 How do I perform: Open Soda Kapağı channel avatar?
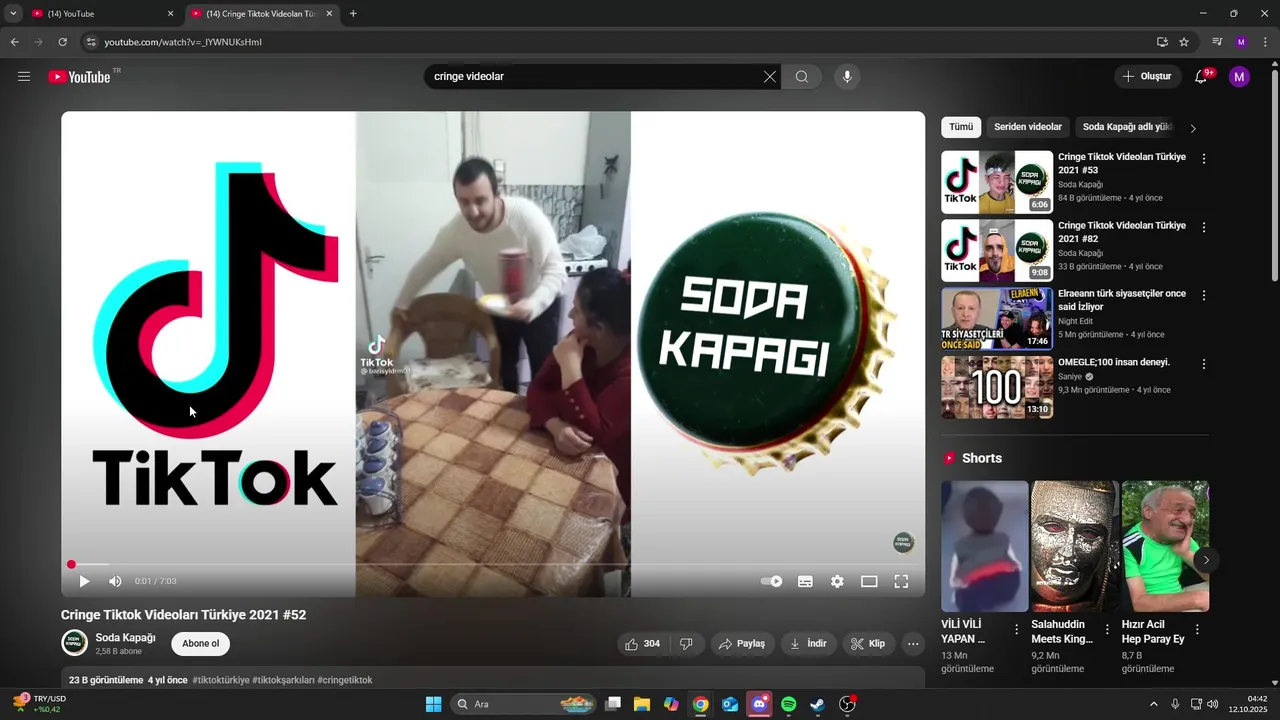(x=74, y=643)
